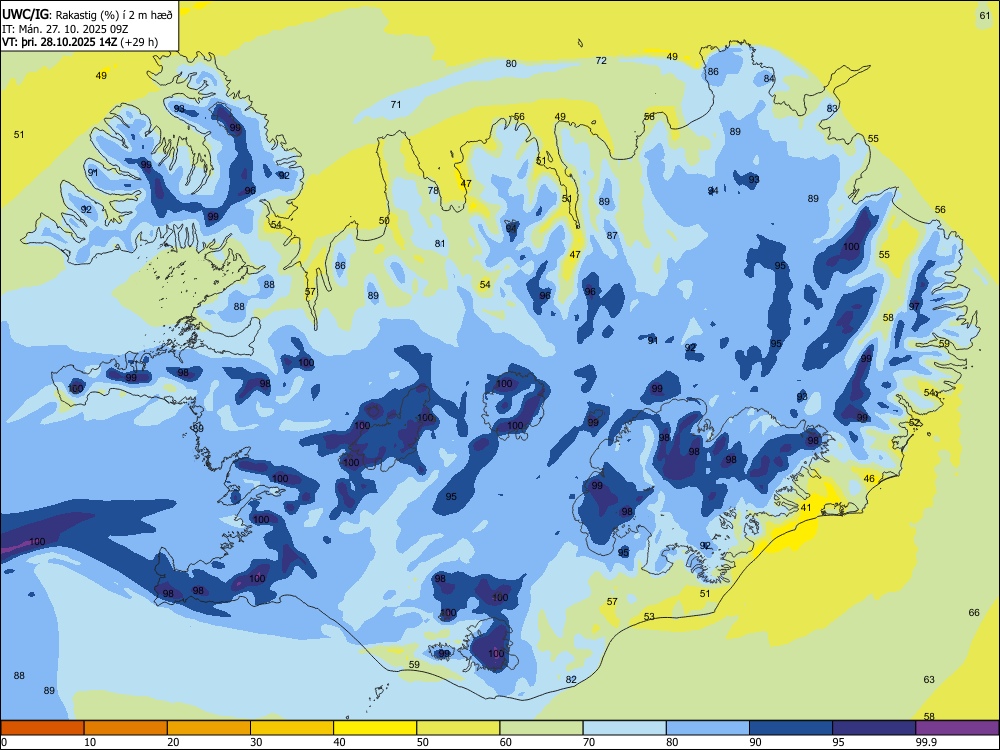1000x750 pixels.
Task: Click the medium blue 80–90 legend swatch
Action: coord(708,728)
